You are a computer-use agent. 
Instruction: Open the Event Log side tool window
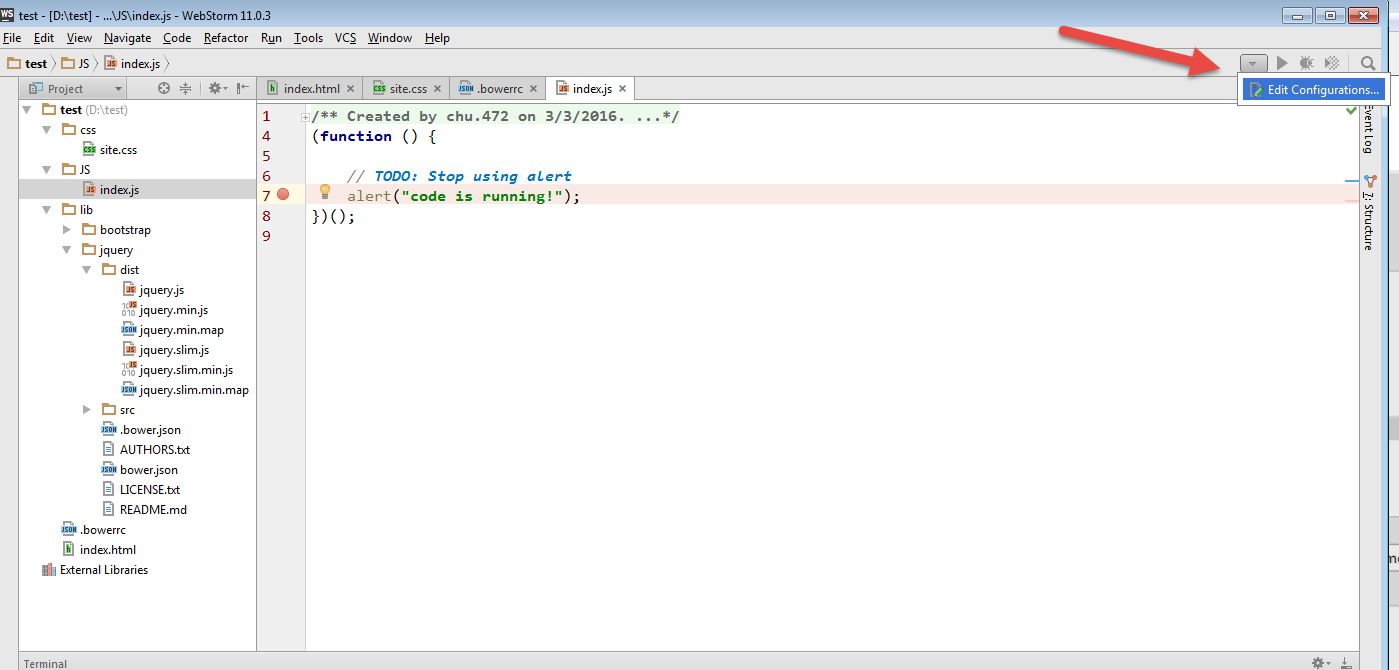(x=1369, y=129)
